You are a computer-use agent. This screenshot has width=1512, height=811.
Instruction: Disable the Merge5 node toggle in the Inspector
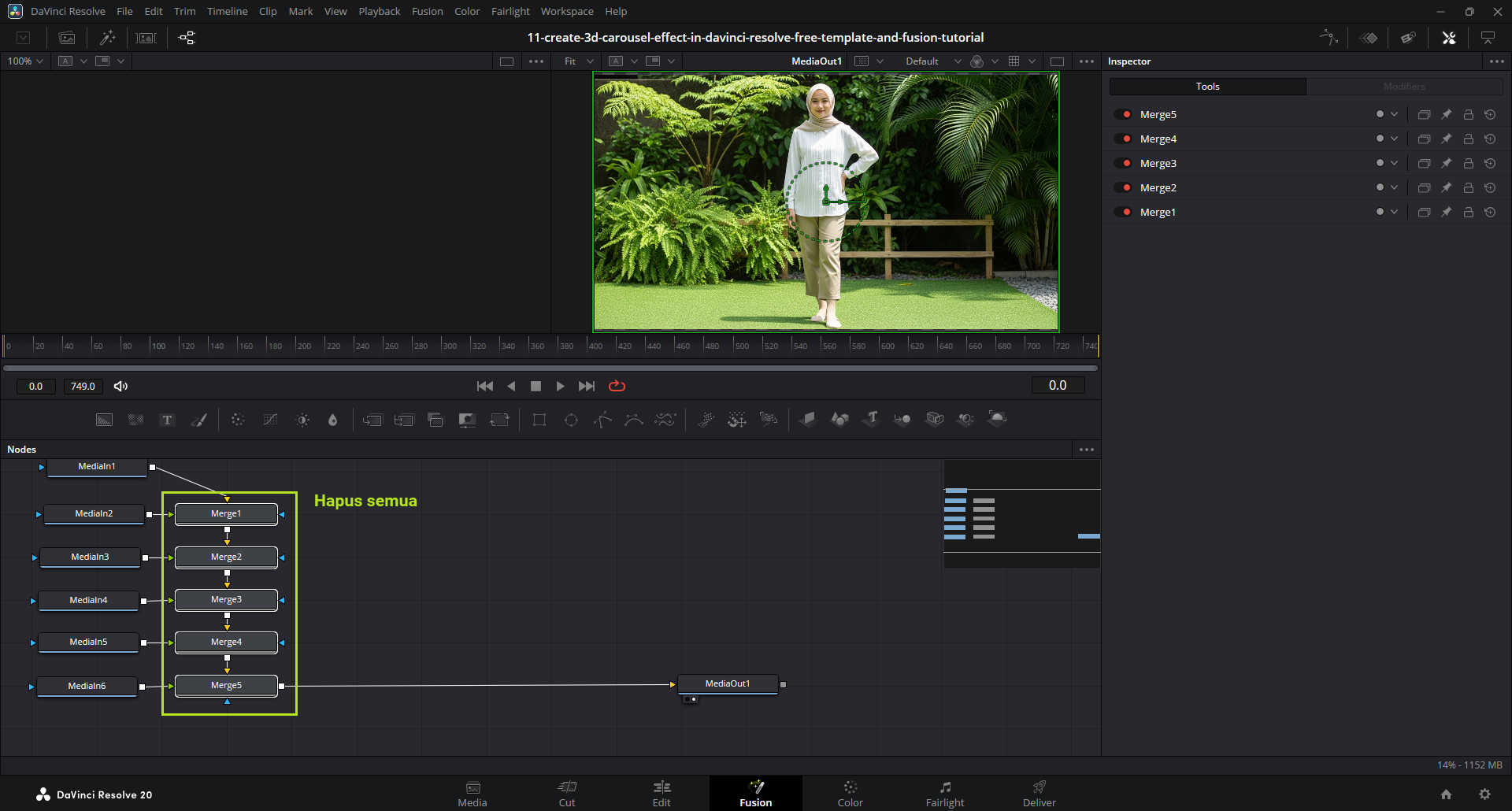click(1123, 115)
